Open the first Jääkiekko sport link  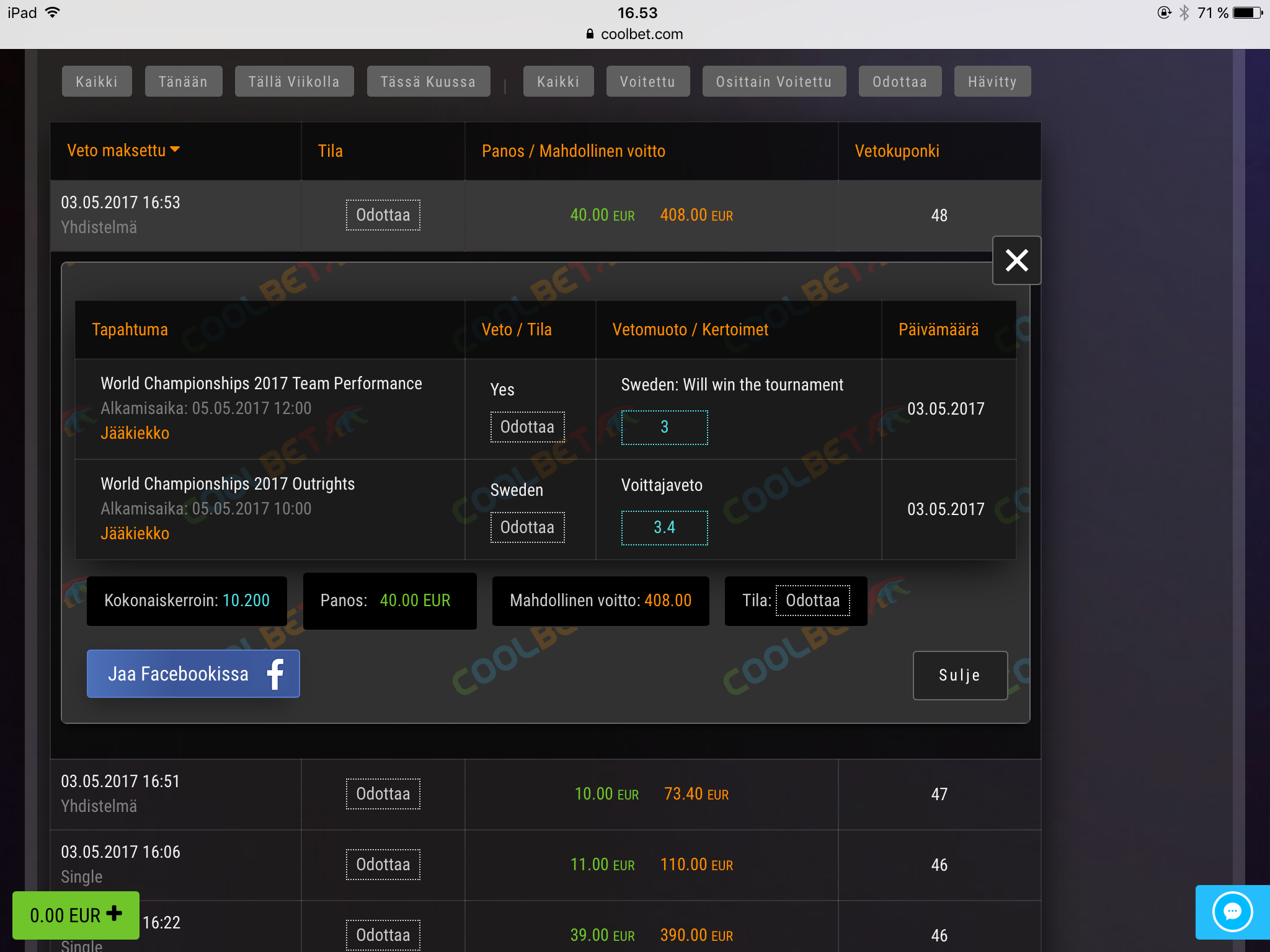[135, 433]
